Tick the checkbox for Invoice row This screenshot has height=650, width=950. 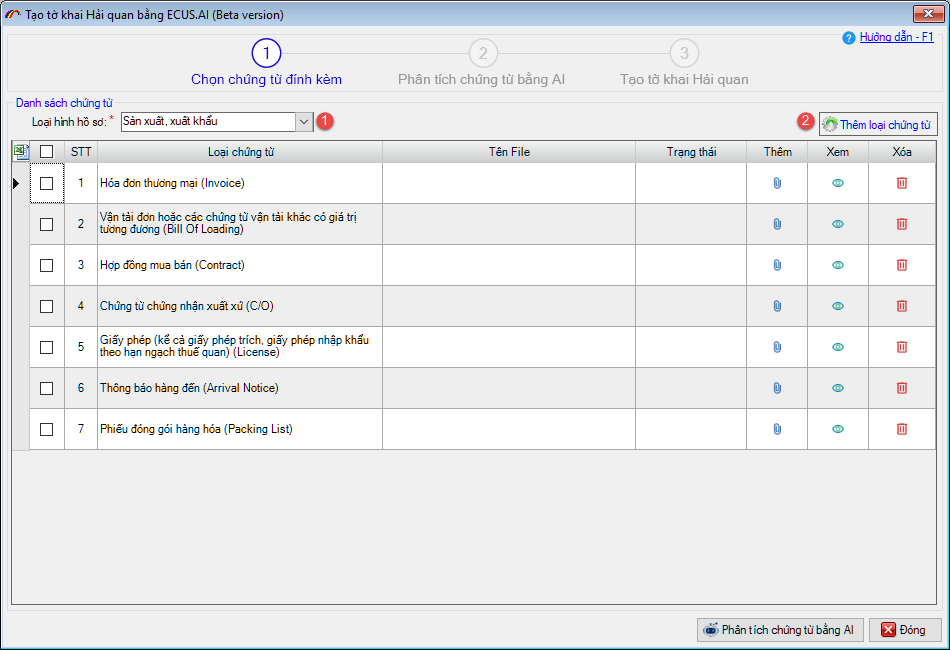click(47, 183)
